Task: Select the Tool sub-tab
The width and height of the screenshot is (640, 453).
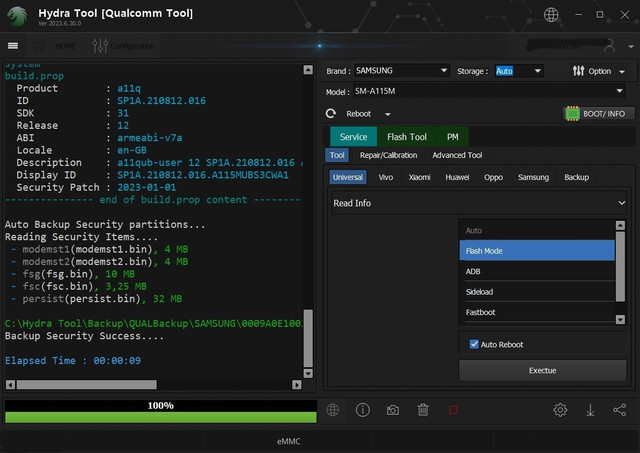Action: (337, 155)
